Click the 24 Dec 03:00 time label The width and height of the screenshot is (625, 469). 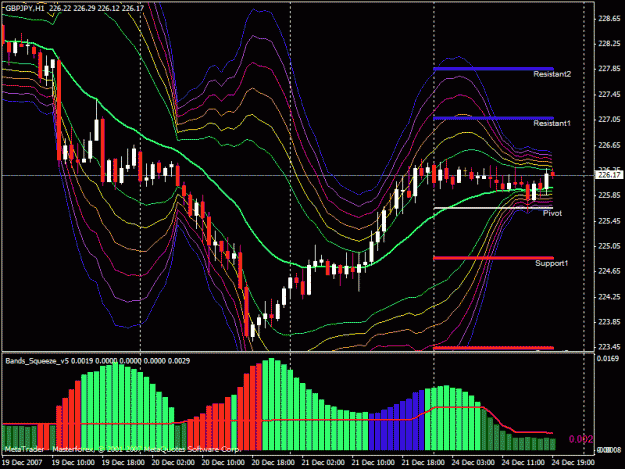point(473,463)
